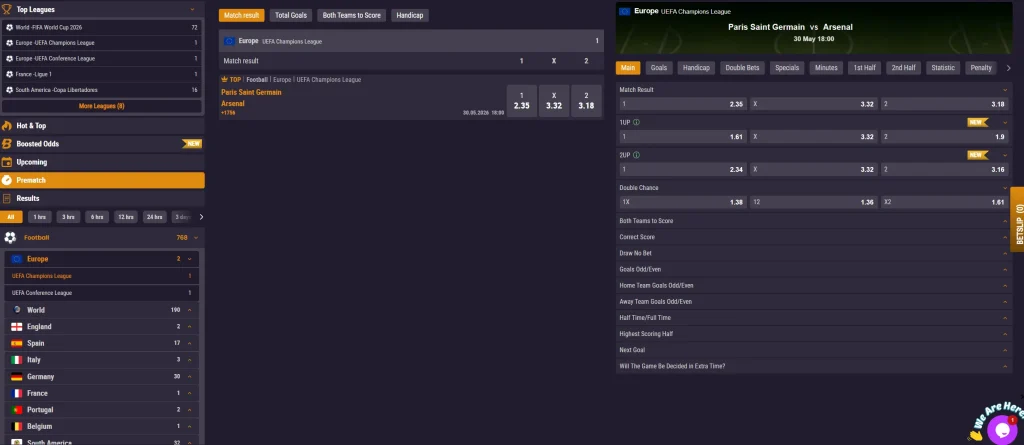Viewport: 1024px width, 445px height.
Task: Collapse the Match Result market in details panel
Action: (1005, 90)
